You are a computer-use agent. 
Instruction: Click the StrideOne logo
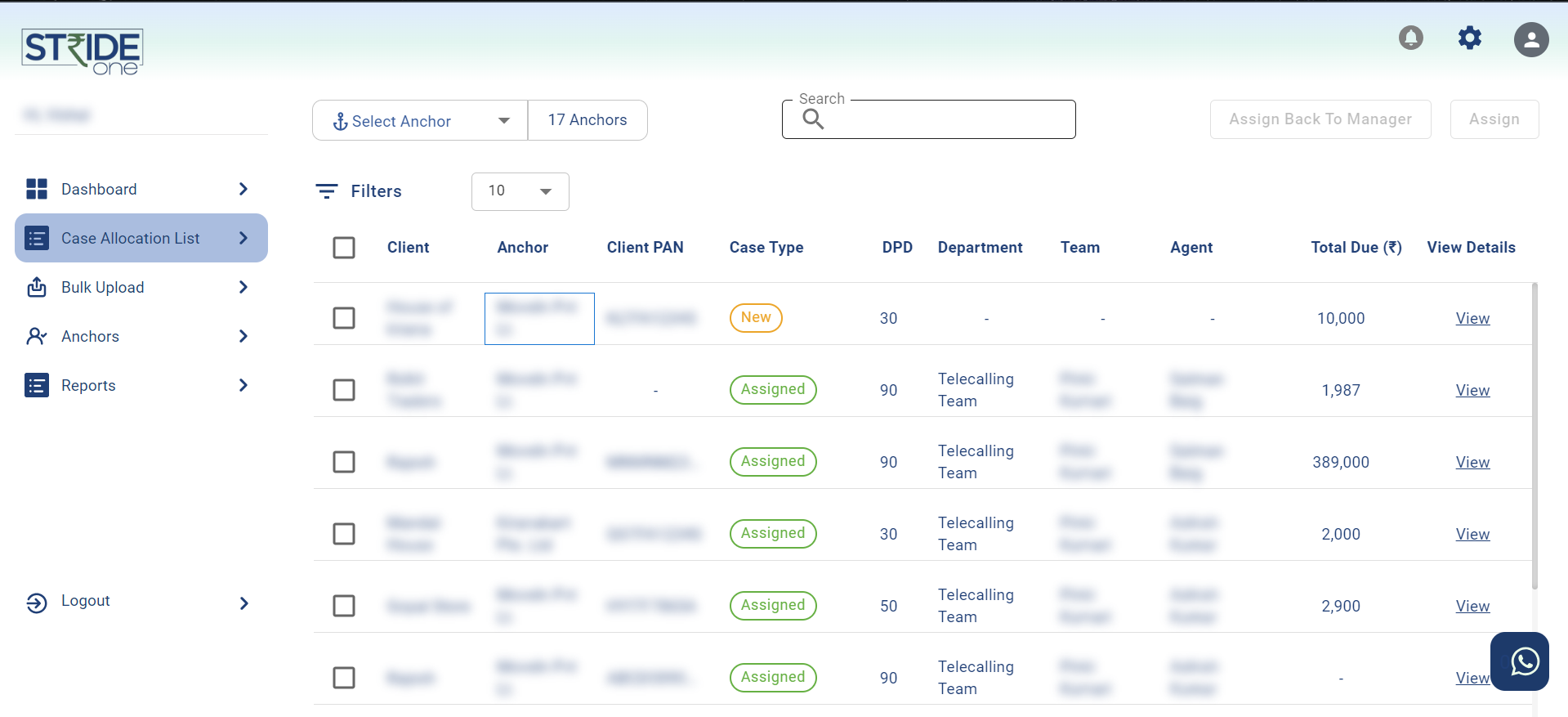(82, 52)
